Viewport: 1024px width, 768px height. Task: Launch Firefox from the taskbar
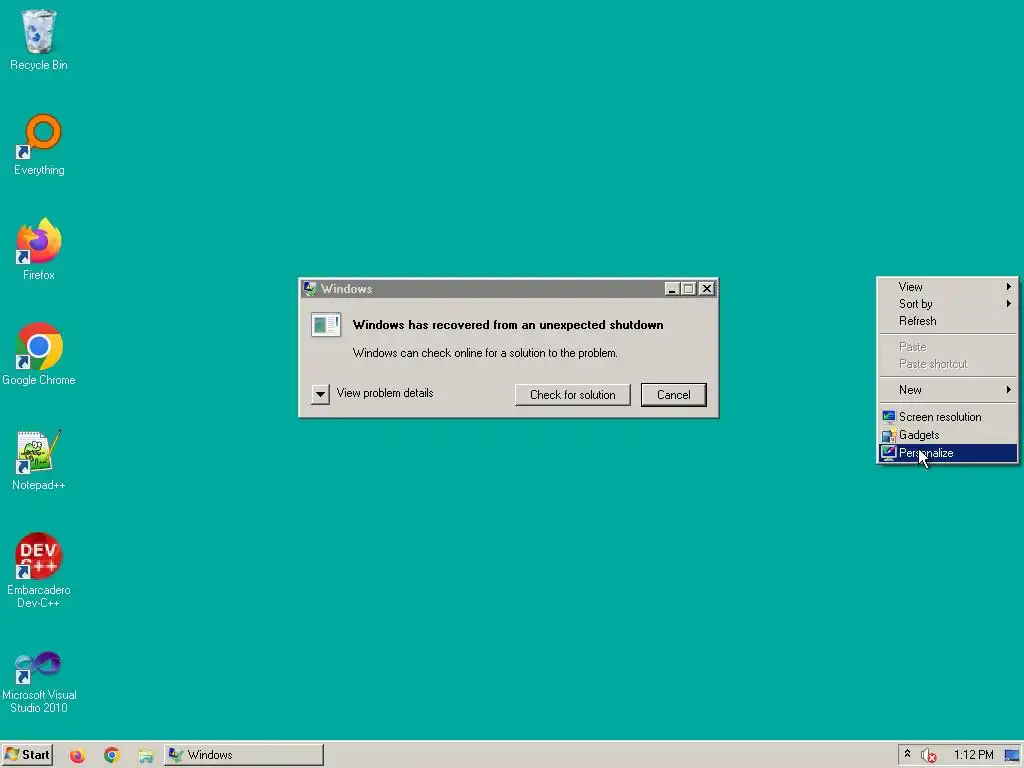pyautogui.click(x=78, y=755)
